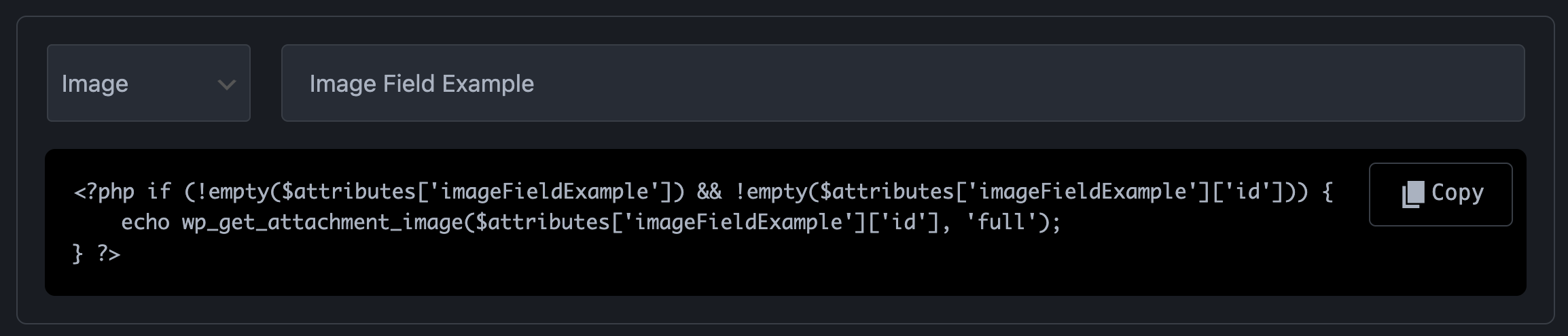Viewport: 1568px width, 336px height.
Task: Click the copy icon beside the code
Action: tap(1412, 195)
